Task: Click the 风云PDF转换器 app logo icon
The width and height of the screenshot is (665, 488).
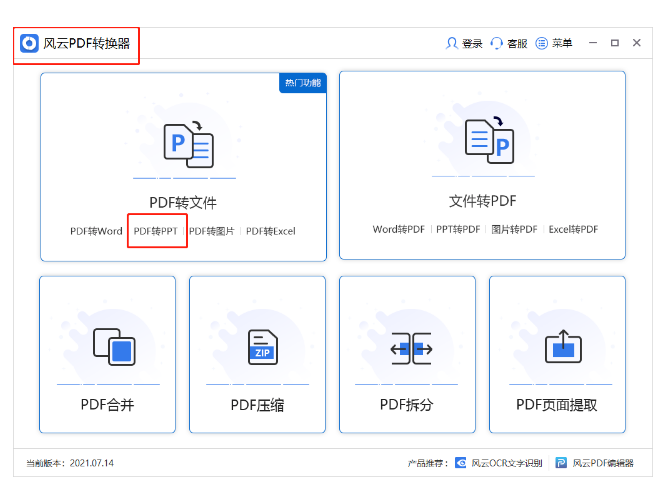Action: tap(29, 43)
